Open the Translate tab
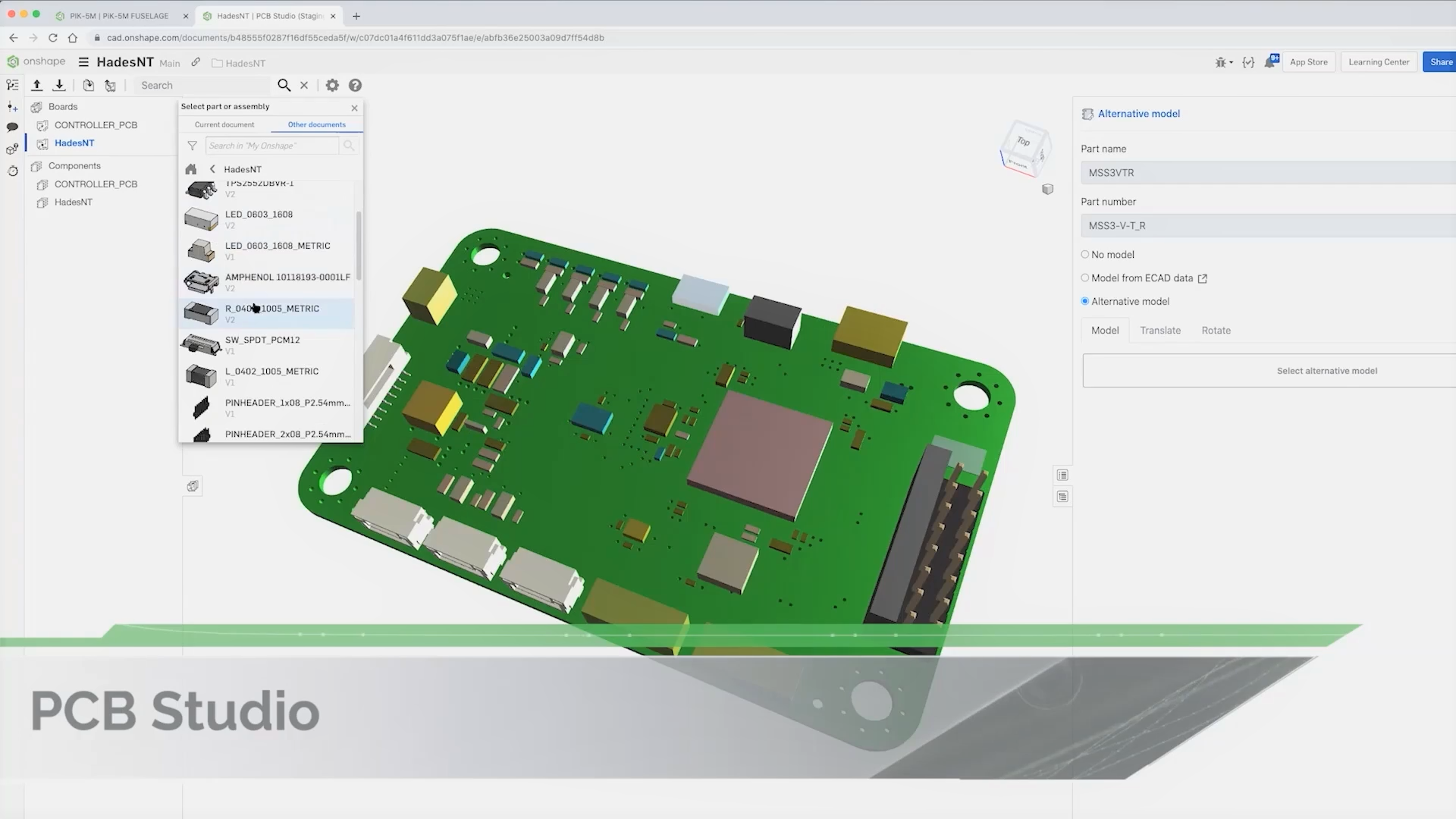This screenshot has width=1456, height=819. (x=1160, y=331)
